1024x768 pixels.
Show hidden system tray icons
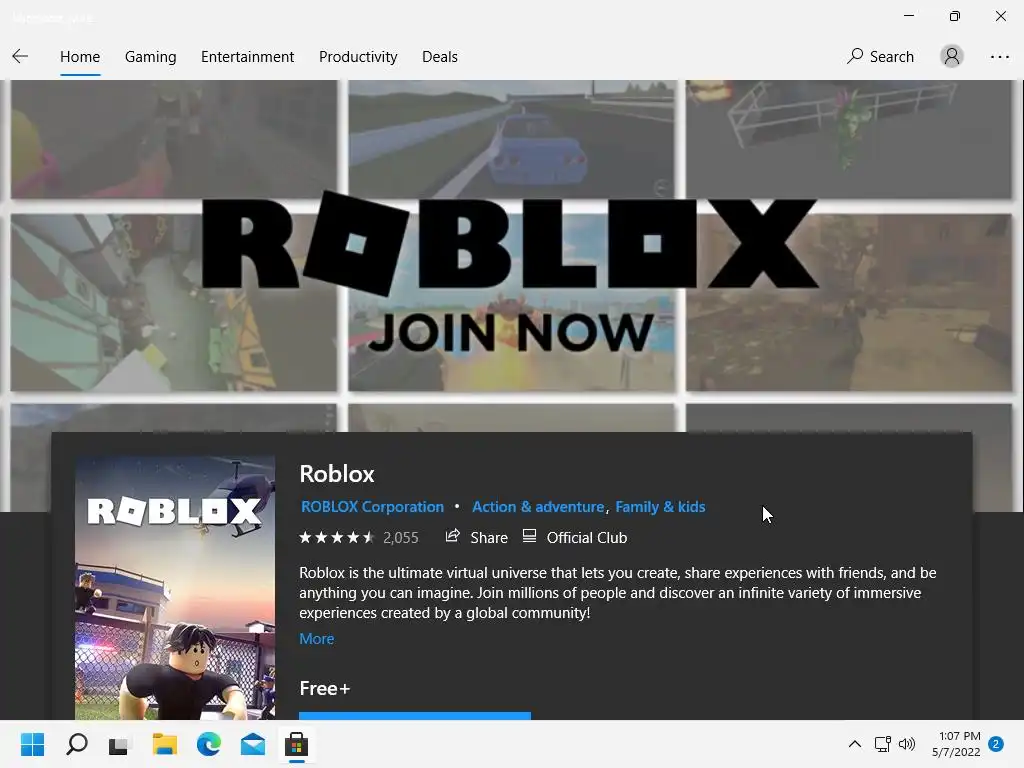pos(854,744)
